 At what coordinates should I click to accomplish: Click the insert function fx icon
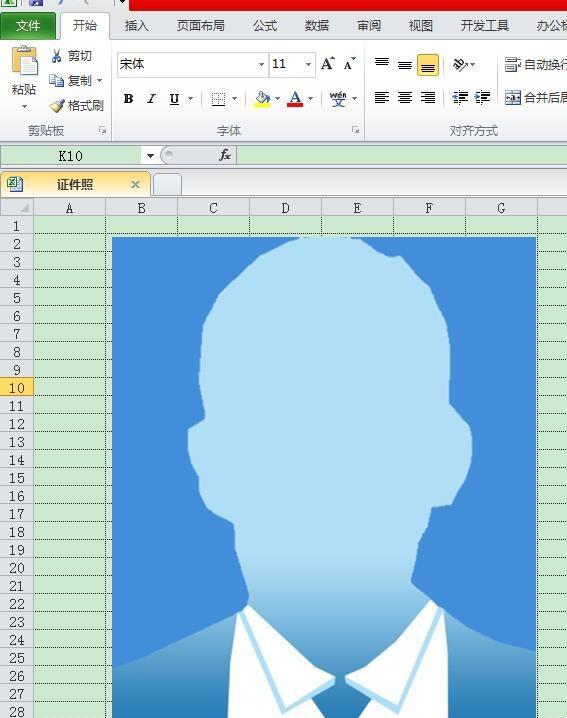pos(224,155)
